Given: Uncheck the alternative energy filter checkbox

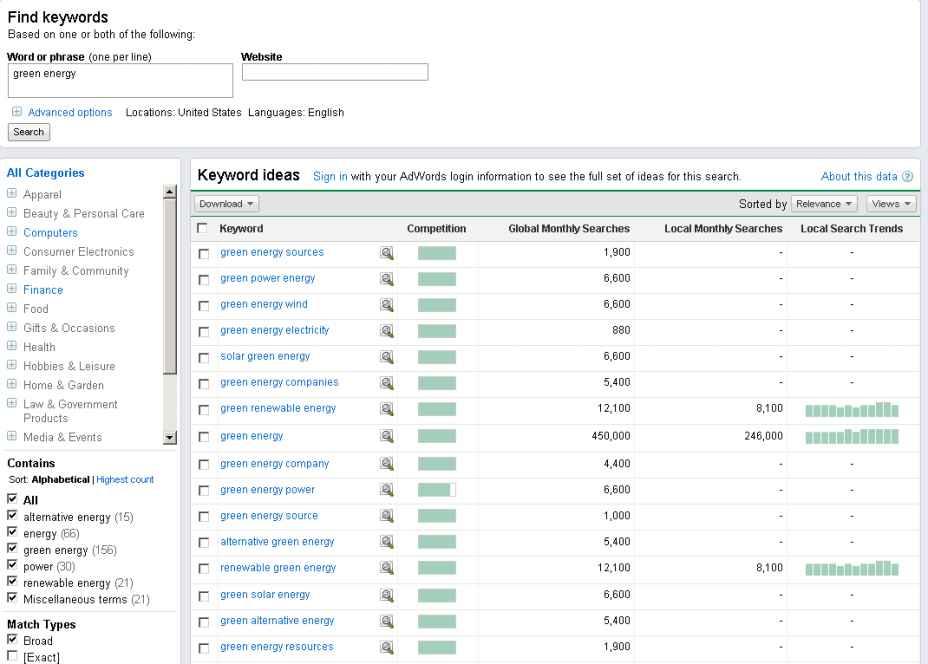Looking at the screenshot, I should 12,517.
